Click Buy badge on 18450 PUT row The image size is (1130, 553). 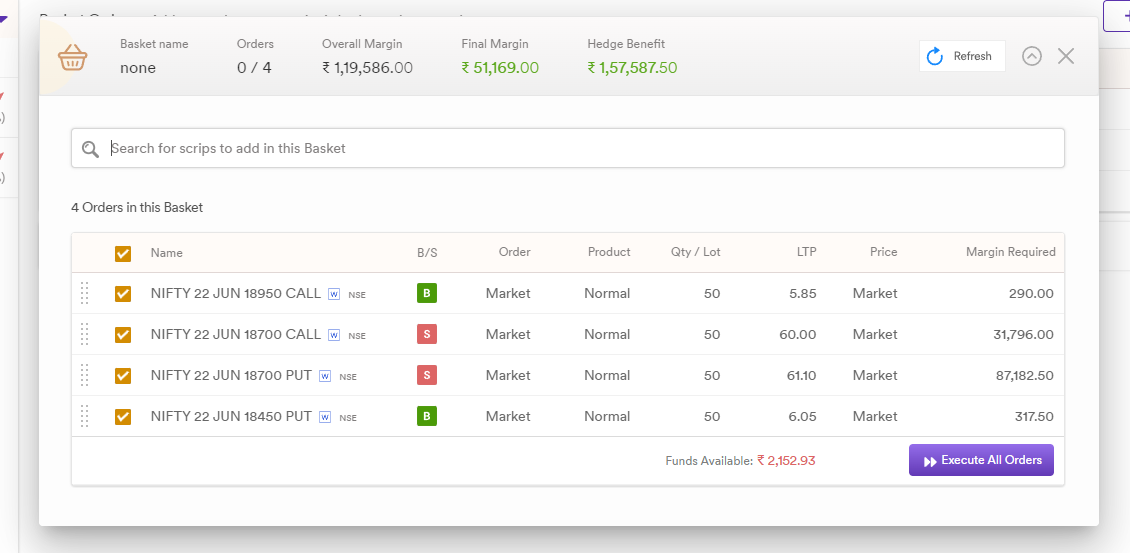click(427, 417)
